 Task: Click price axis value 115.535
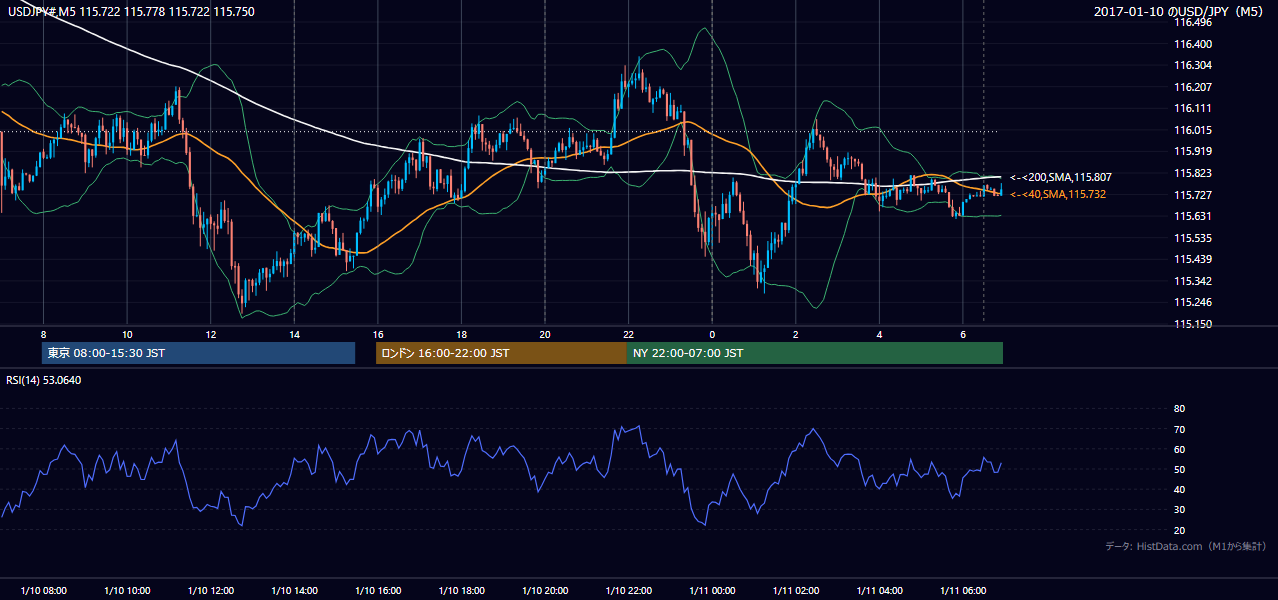(x=1192, y=238)
